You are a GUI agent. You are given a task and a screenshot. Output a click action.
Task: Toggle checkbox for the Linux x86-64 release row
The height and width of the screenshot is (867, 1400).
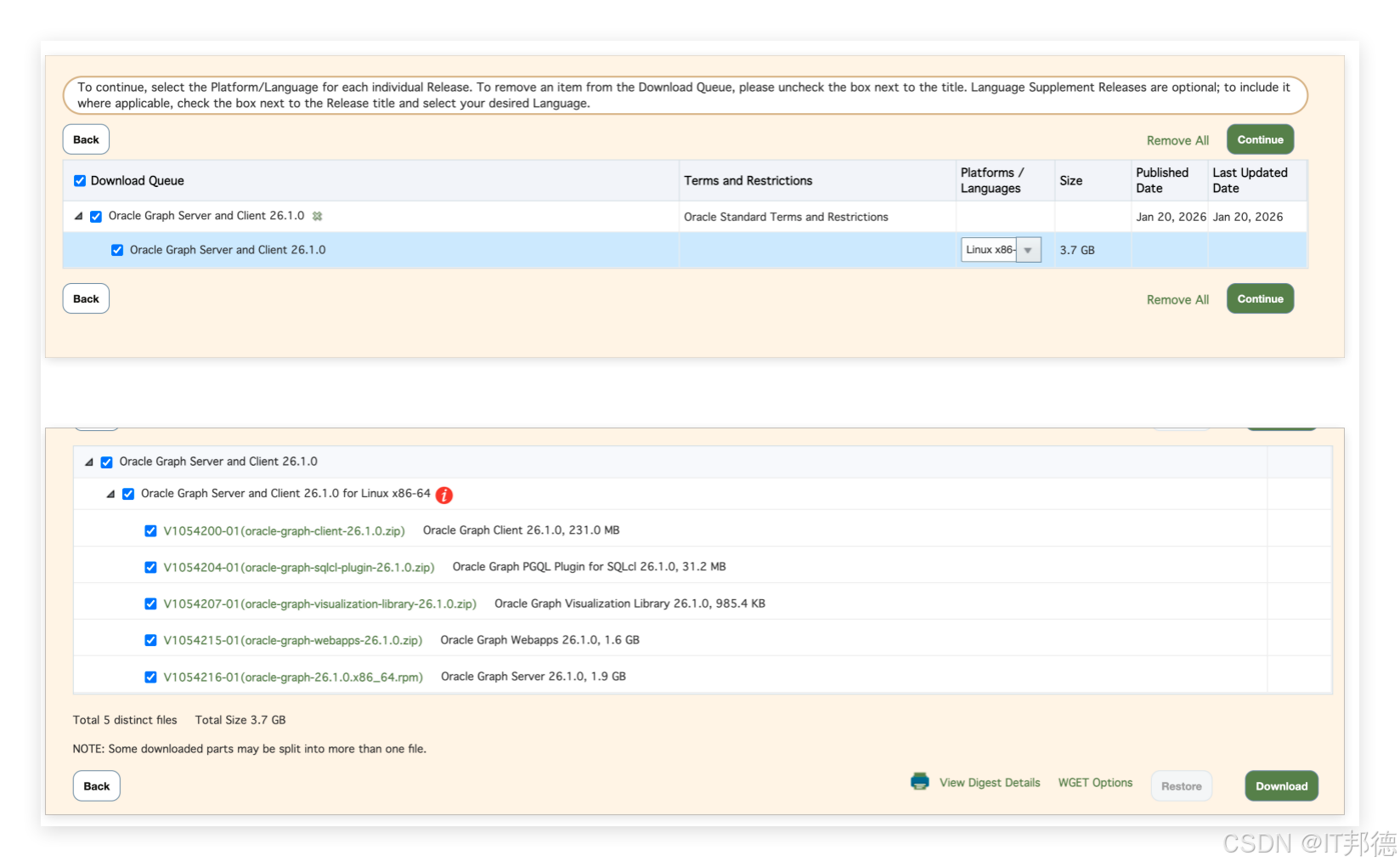[128, 494]
